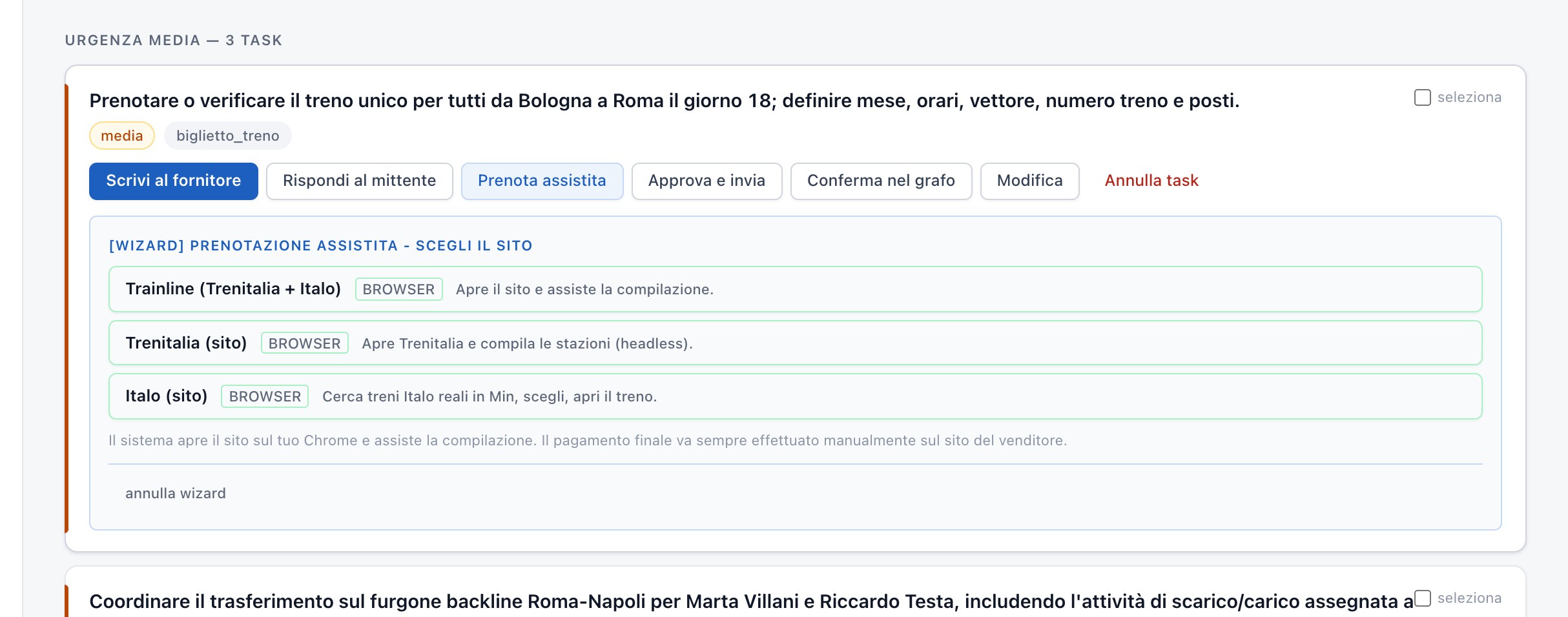Tick seleziona checkbox for train booking task
The height and width of the screenshot is (617, 1568).
point(1422,97)
